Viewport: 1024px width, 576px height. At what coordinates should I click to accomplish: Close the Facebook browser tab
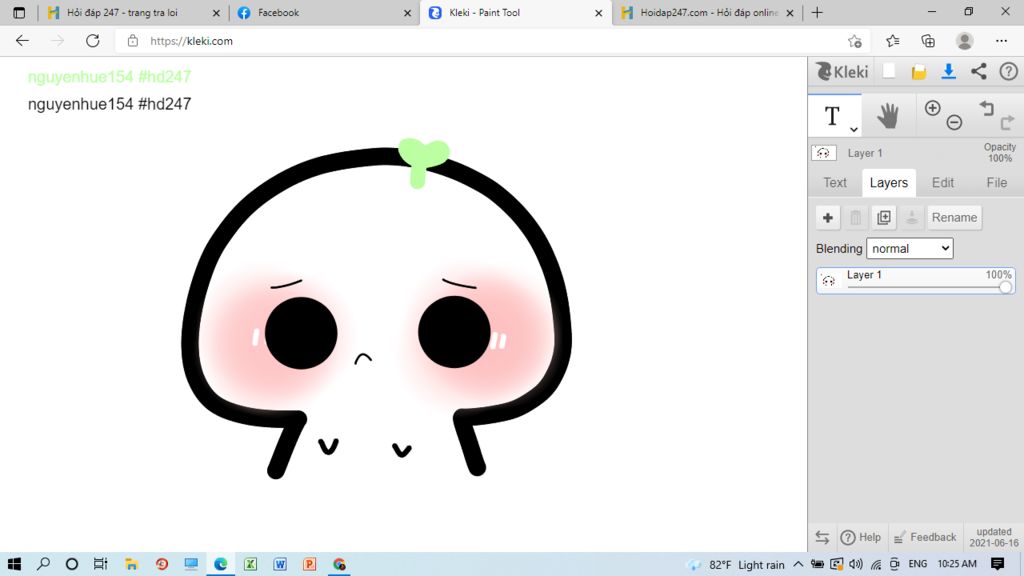point(408,13)
